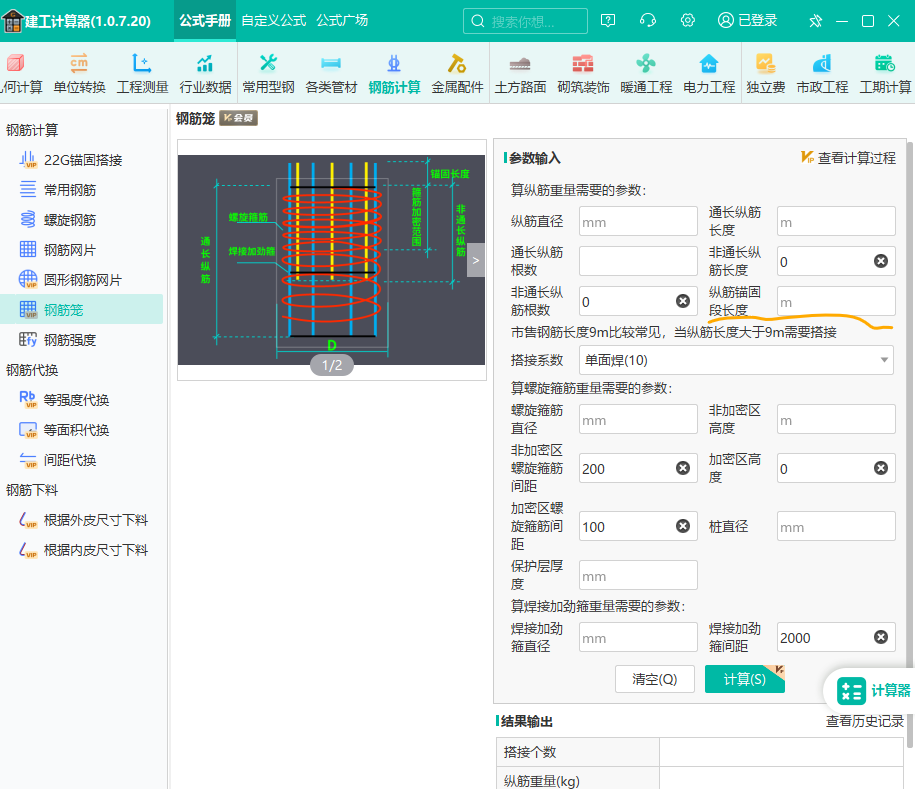Open the 电力工程 category
Image resolution: width=915 pixels, height=789 pixels.
[x=709, y=74]
